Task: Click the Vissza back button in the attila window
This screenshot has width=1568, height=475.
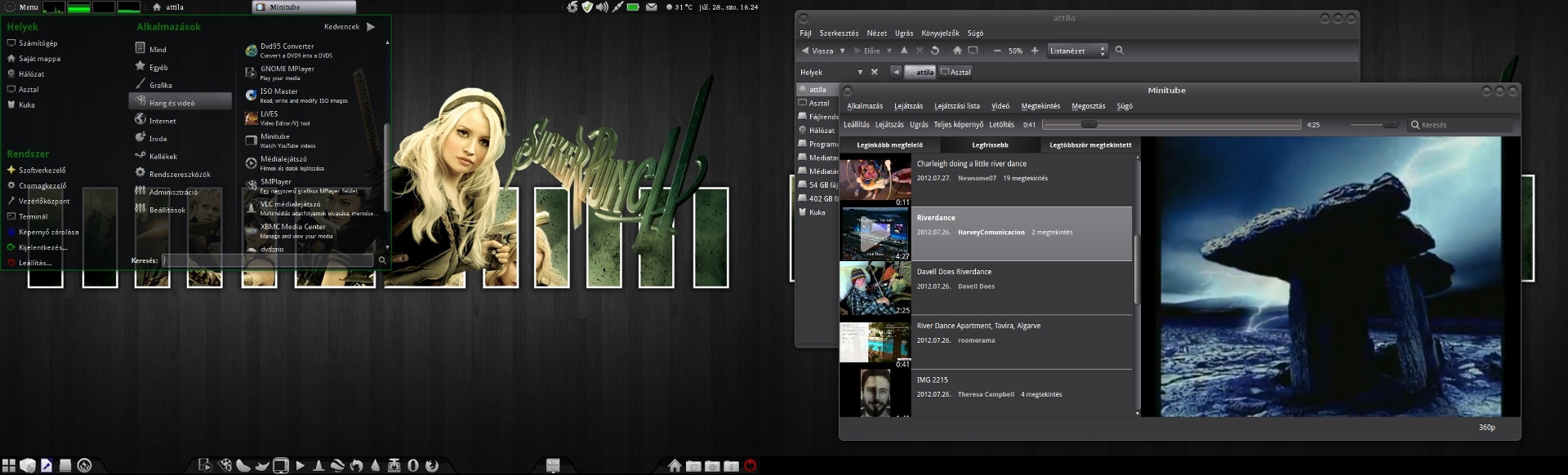Action: [817, 51]
